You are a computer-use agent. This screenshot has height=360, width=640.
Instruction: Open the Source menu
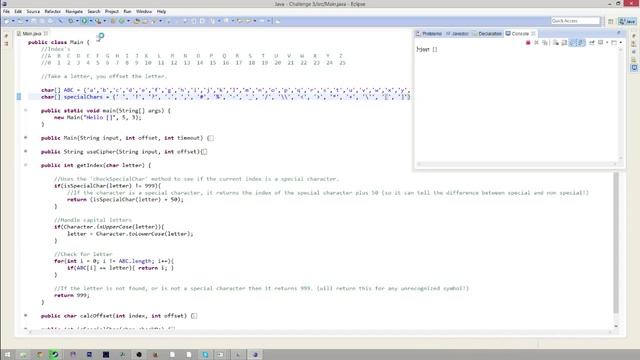coord(33,11)
